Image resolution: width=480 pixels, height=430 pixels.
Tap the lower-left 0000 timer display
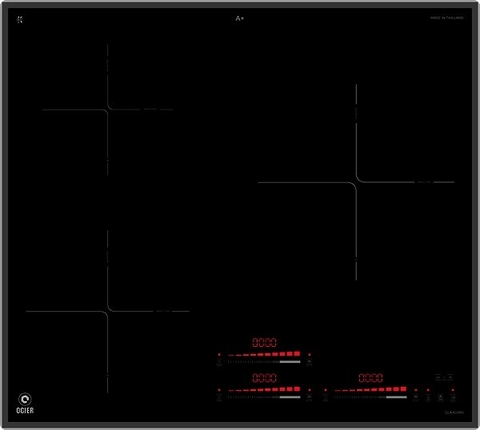click(264, 378)
